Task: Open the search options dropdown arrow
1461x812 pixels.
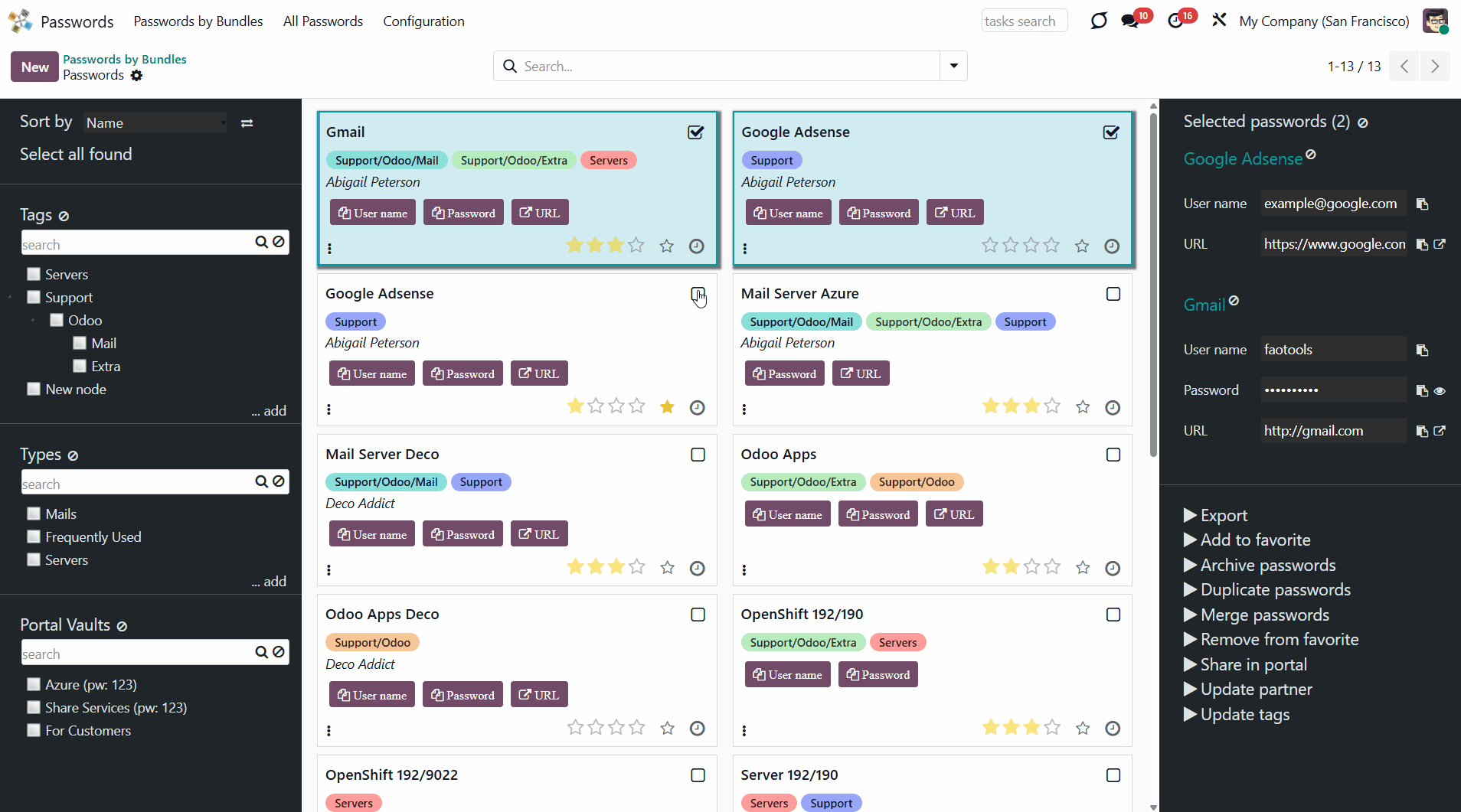Action: click(954, 66)
